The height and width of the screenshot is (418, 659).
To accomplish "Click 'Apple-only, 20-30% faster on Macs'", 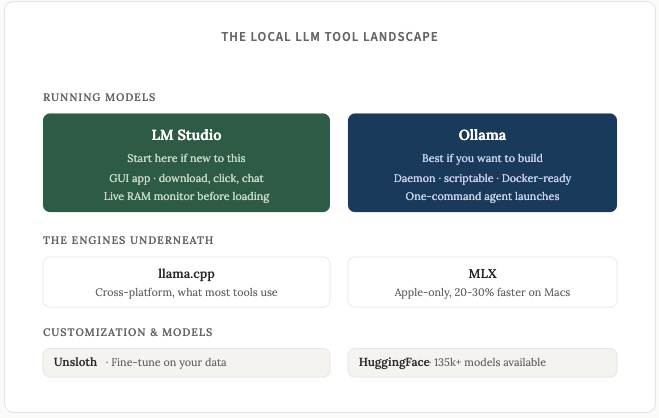I will pyautogui.click(x=482, y=292).
